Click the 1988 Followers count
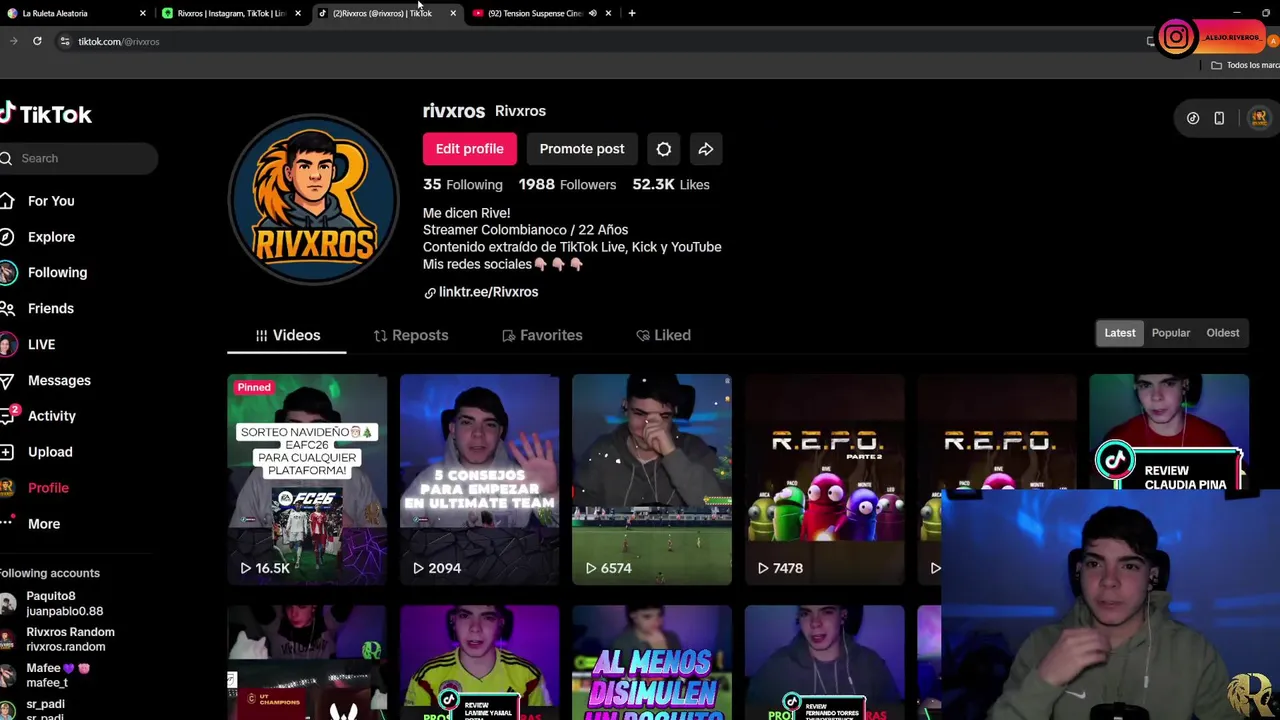The image size is (1280, 720). point(567,184)
